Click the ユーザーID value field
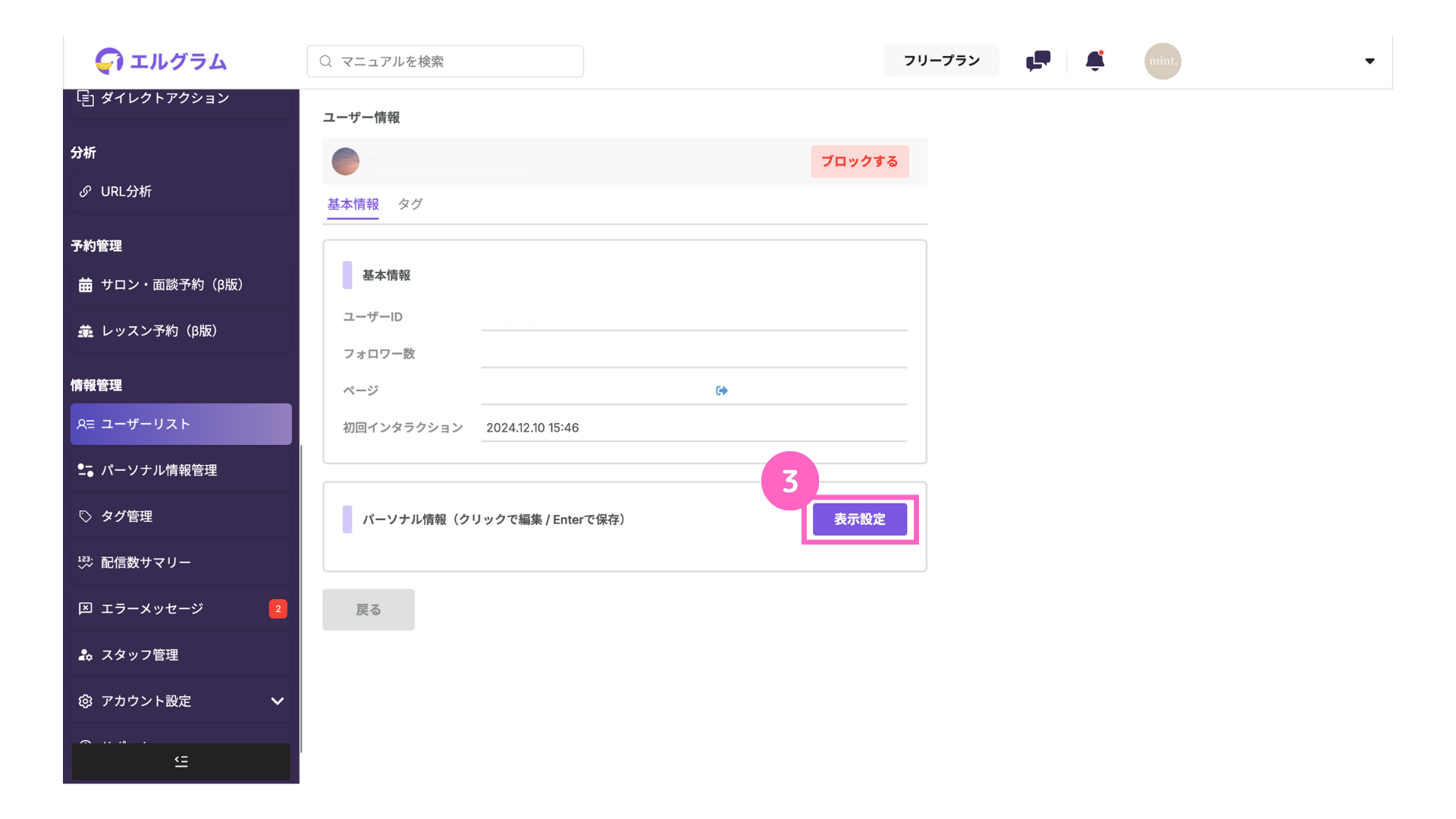Screen dimensions: 1456x819 point(694,317)
